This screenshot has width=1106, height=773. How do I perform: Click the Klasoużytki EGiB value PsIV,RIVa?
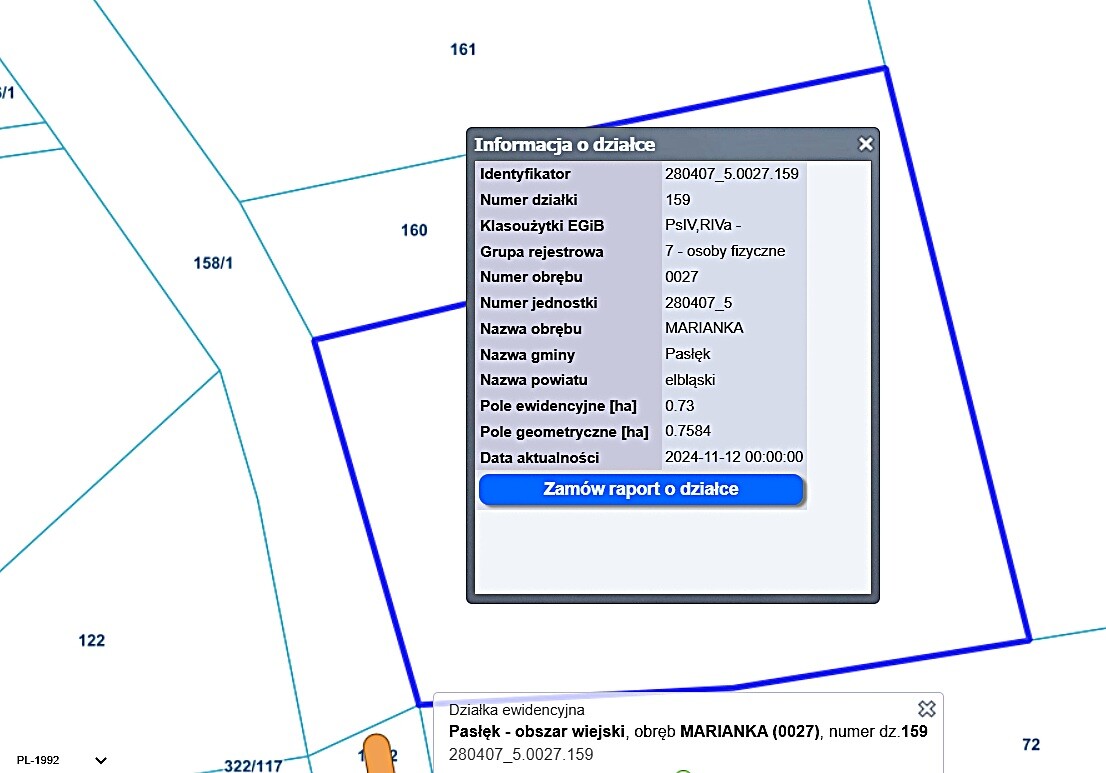(x=702, y=225)
